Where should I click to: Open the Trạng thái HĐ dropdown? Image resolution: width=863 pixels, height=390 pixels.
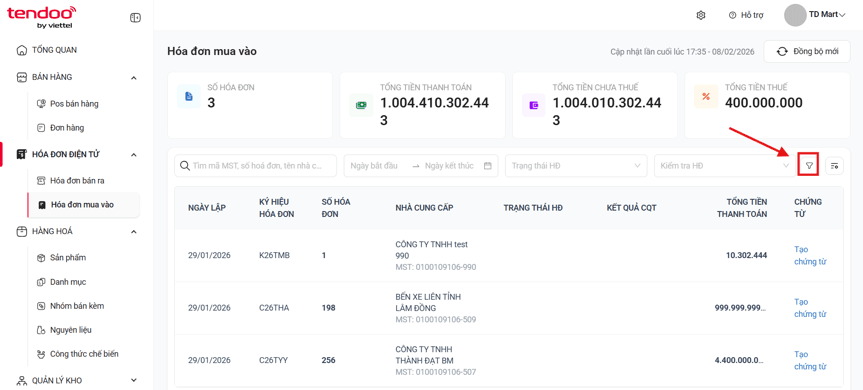click(576, 166)
